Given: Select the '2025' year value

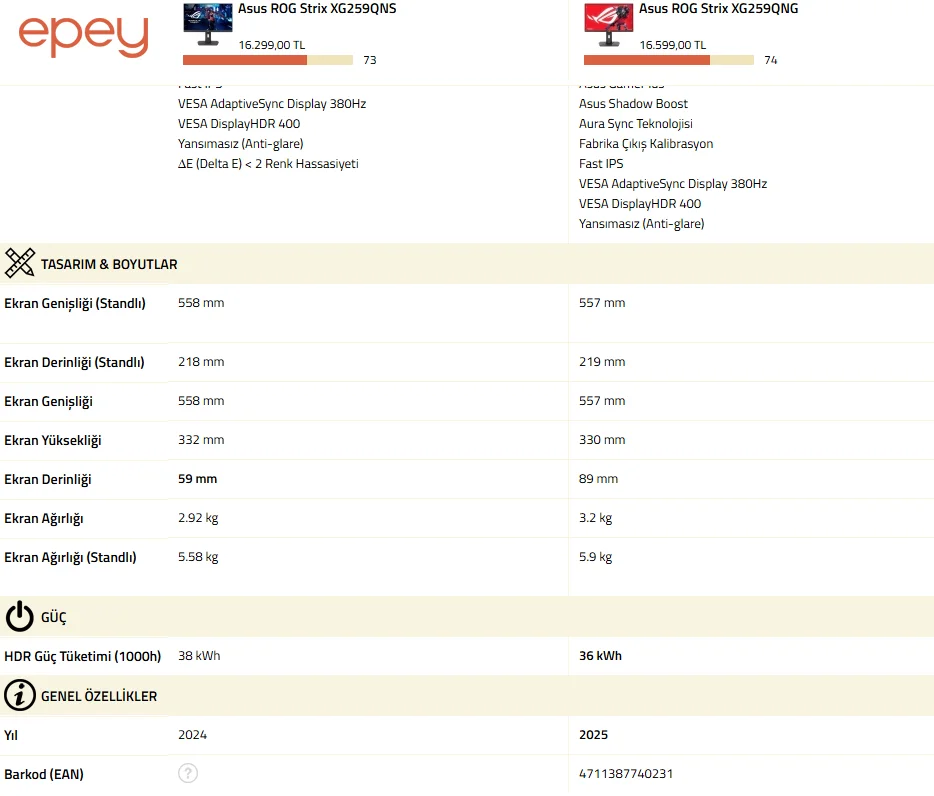Looking at the screenshot, I should click(x=593, y=735).
